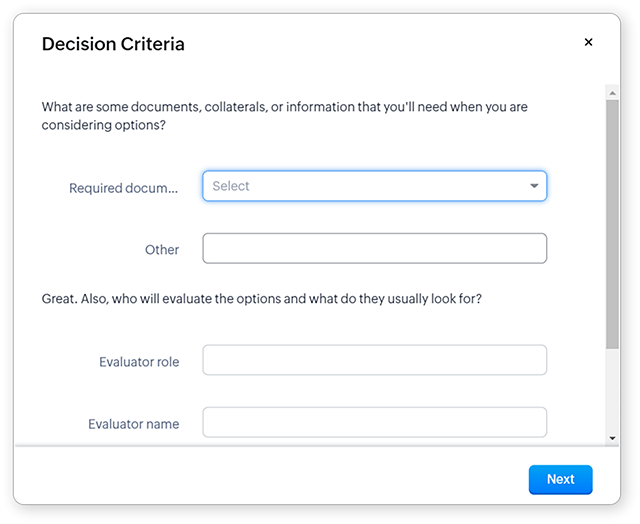Click the vertical scrollbar thumb
The image size is (640, 524).
pyautogui.click(x=612, y=220)
